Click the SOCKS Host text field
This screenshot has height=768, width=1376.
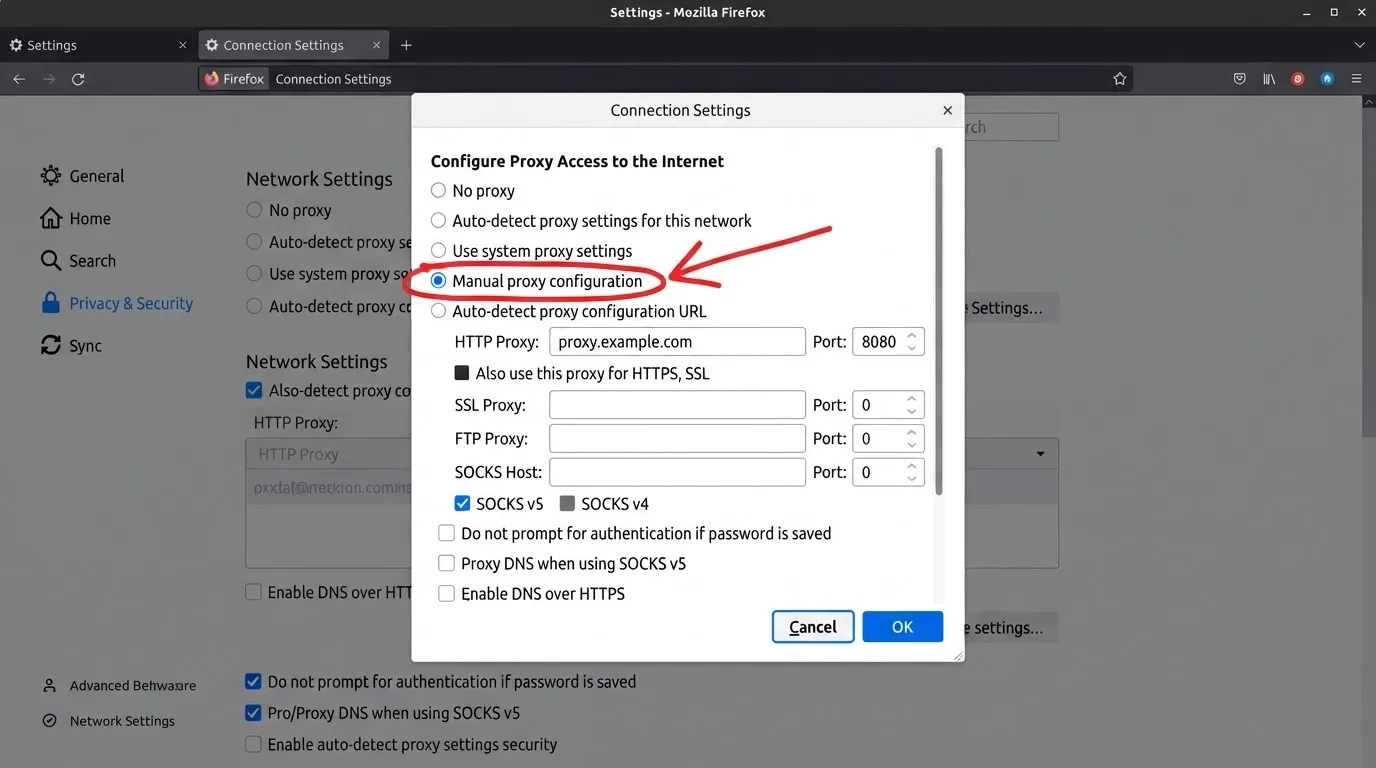pos(677,472)
